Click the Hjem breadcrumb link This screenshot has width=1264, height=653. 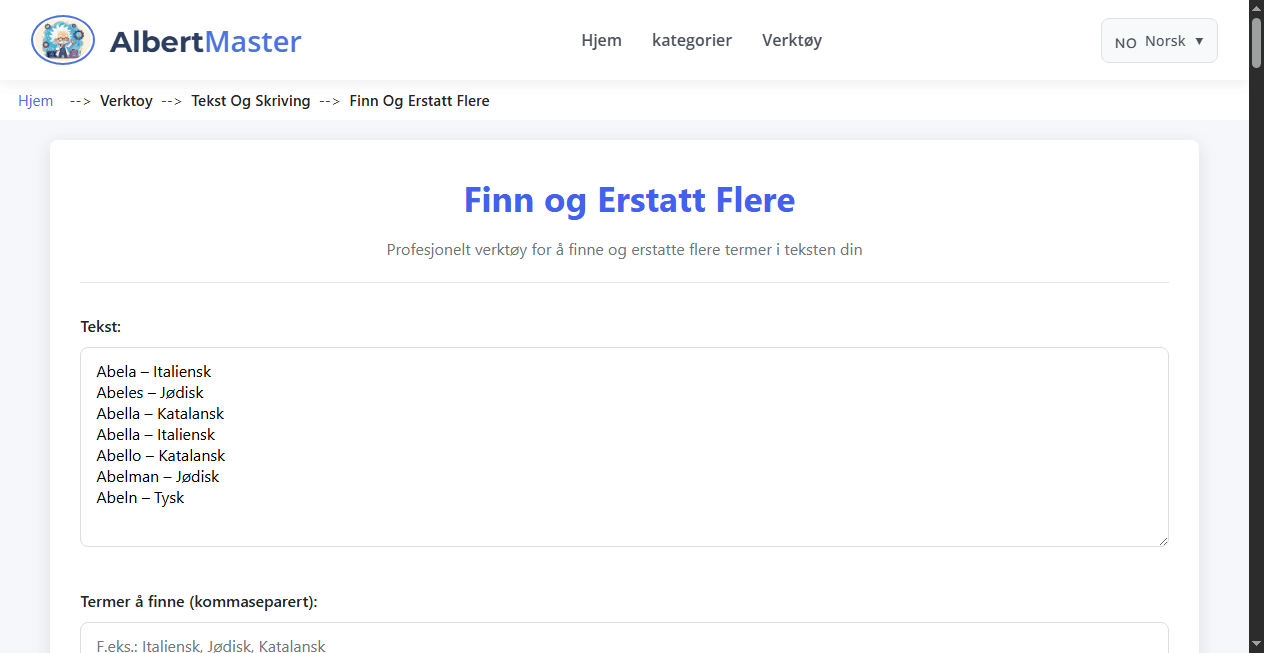click(35, 100)
